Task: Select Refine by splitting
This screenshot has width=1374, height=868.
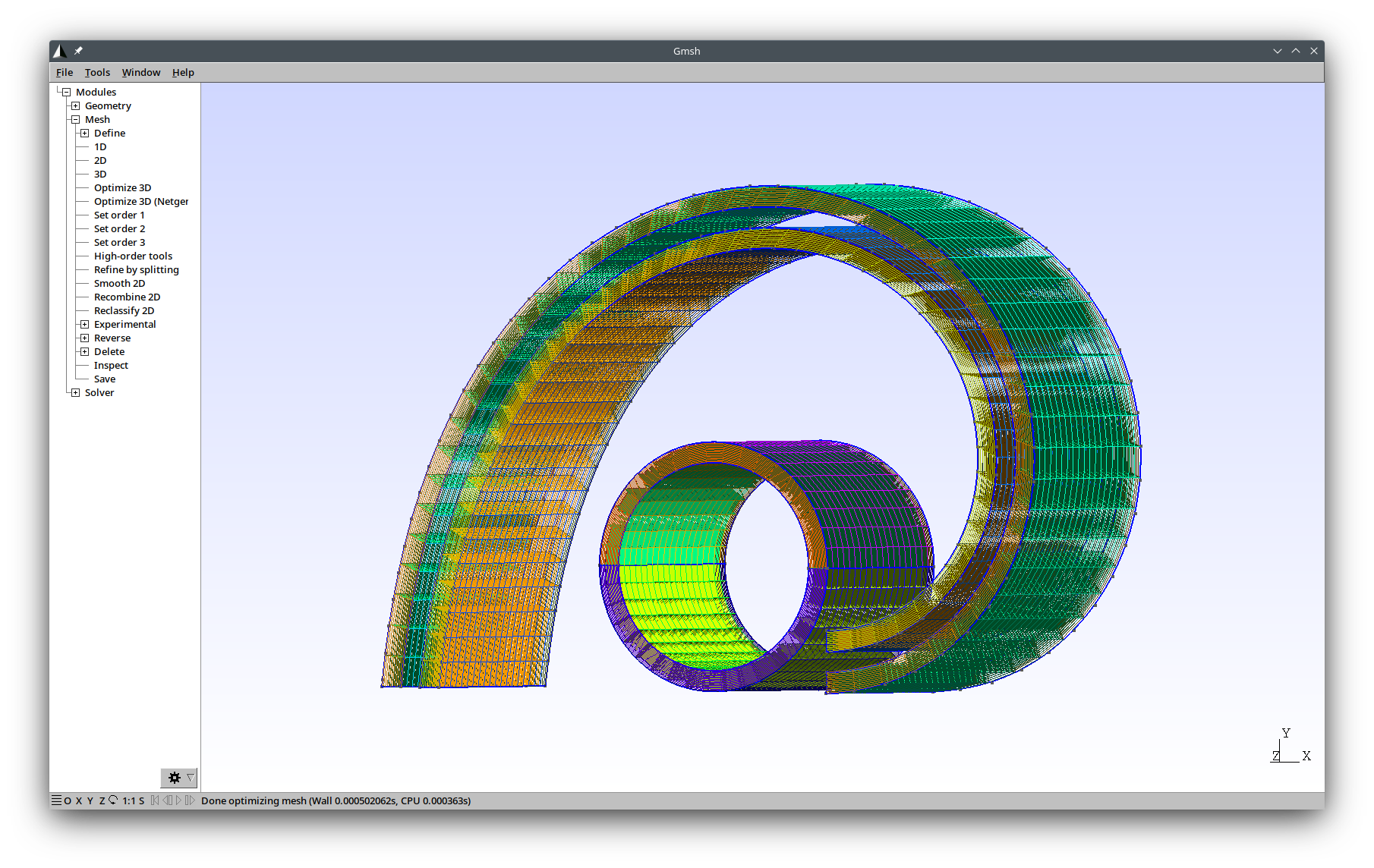Action: [x=137, y=270]
